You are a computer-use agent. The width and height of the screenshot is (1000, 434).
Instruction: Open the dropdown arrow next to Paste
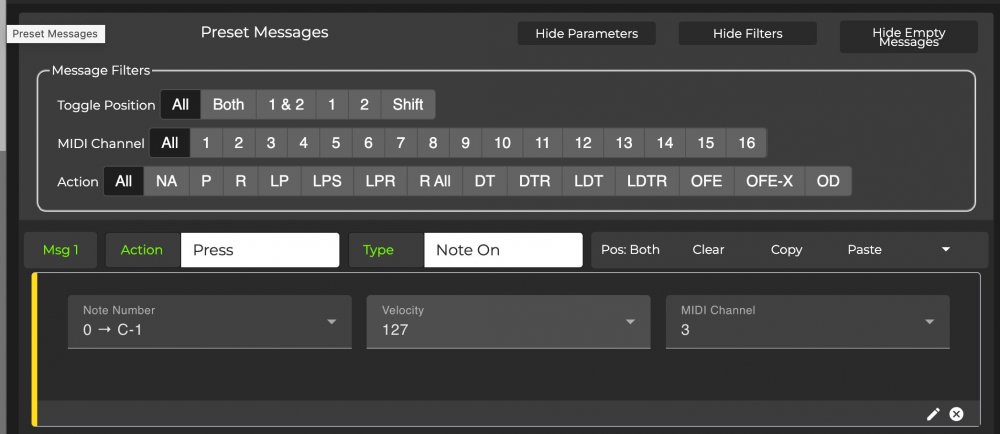[946, 250]
